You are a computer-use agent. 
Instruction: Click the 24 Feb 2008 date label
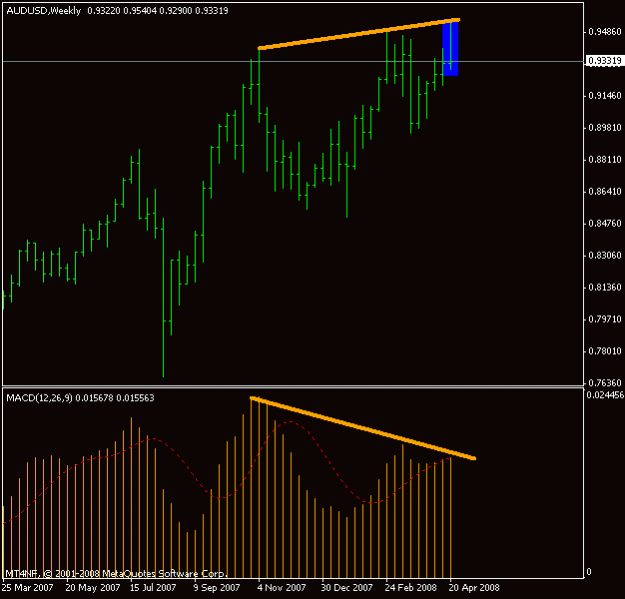tap(411, 587)
